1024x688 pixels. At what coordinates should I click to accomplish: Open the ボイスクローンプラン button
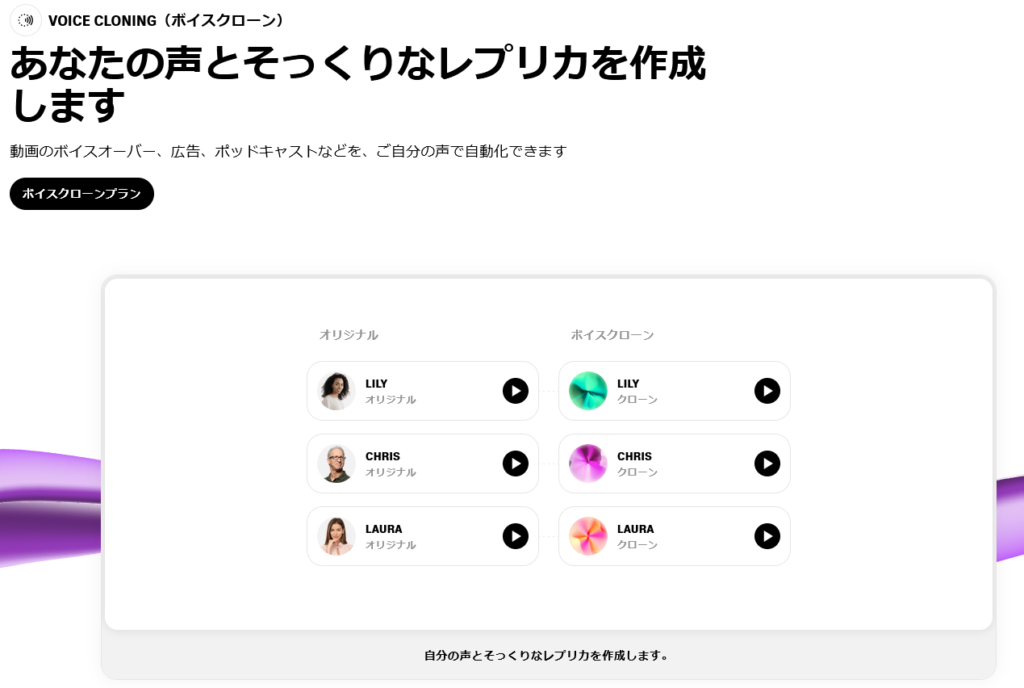coord(82,194)
